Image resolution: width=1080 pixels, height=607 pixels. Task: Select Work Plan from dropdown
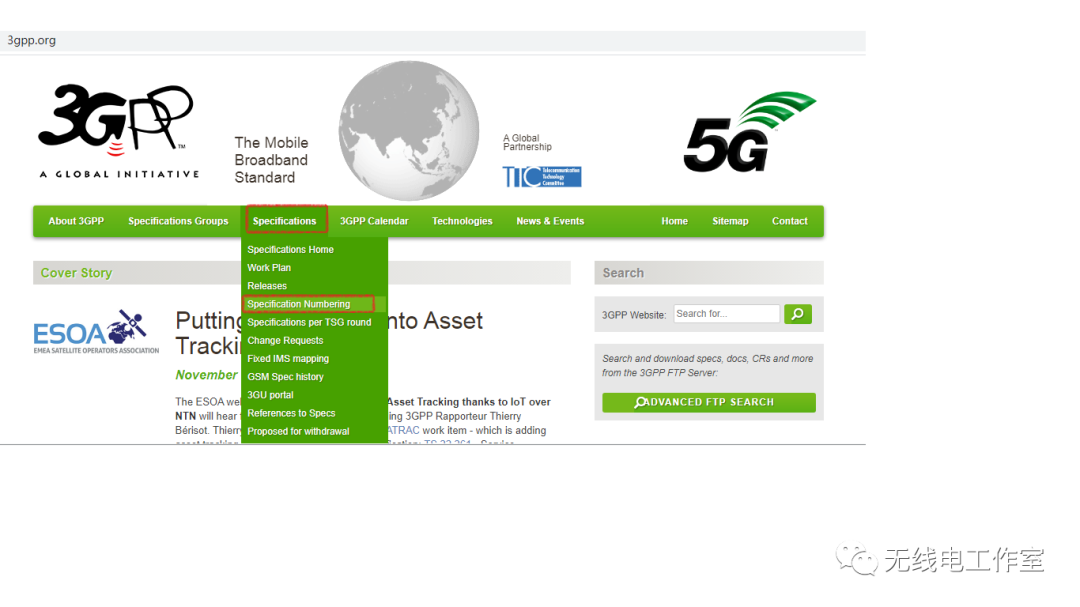269,267
